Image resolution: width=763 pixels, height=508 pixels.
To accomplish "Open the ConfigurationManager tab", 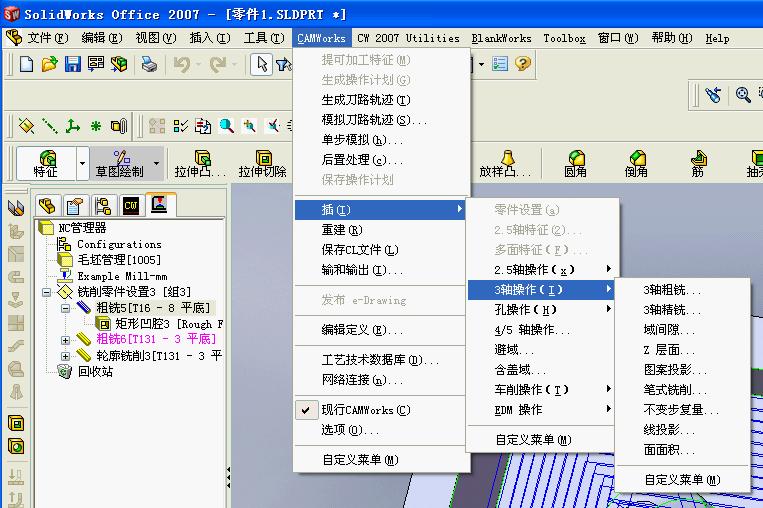I will coord(103,205).
